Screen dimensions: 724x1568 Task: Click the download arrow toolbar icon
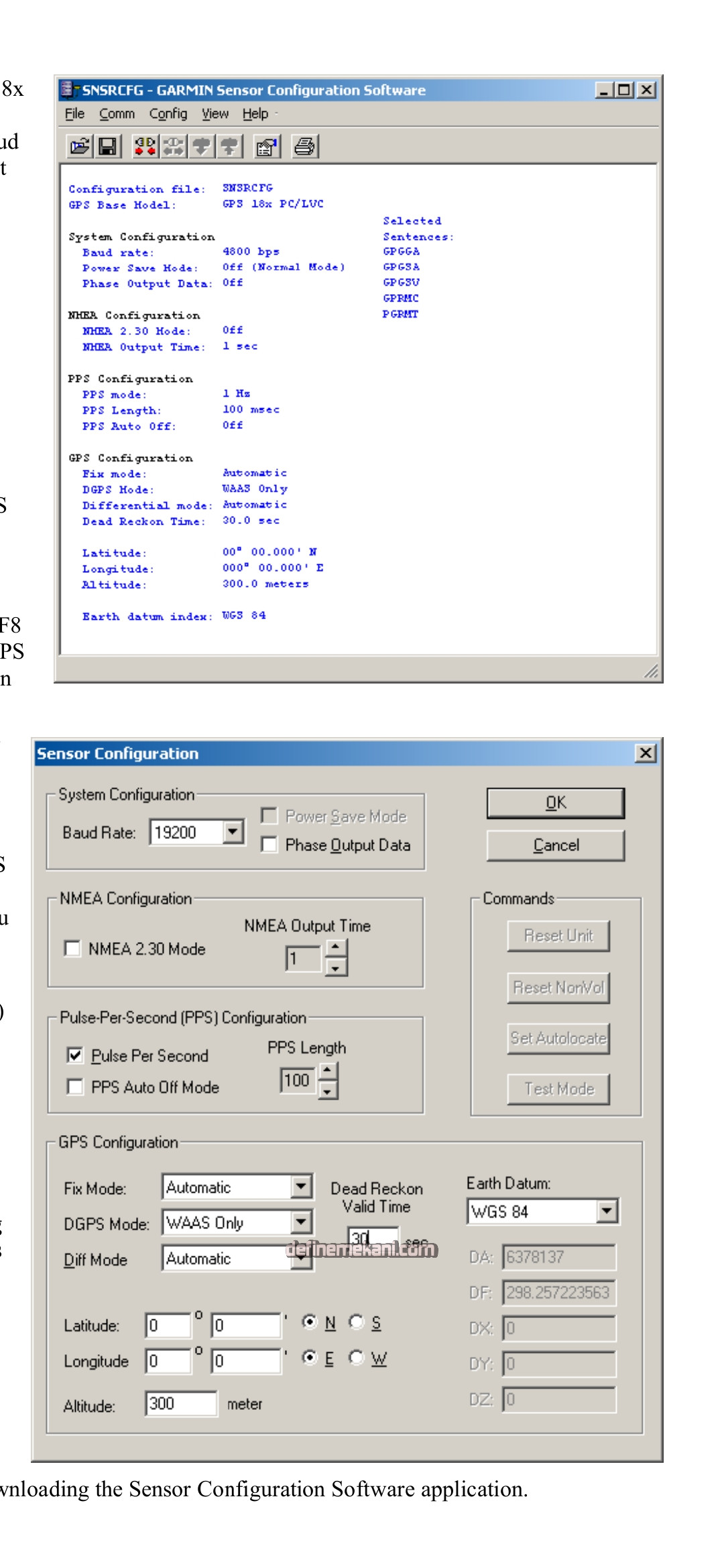(201, 146)
